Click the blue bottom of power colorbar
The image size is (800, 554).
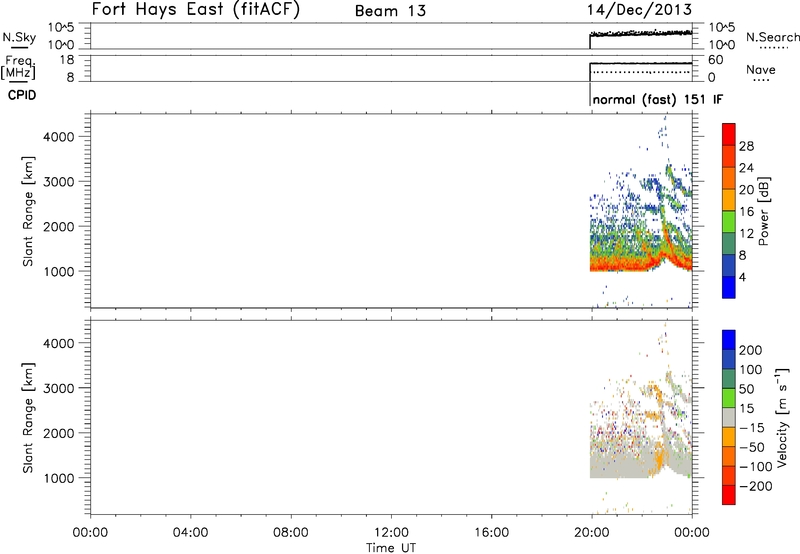[729, 287]
